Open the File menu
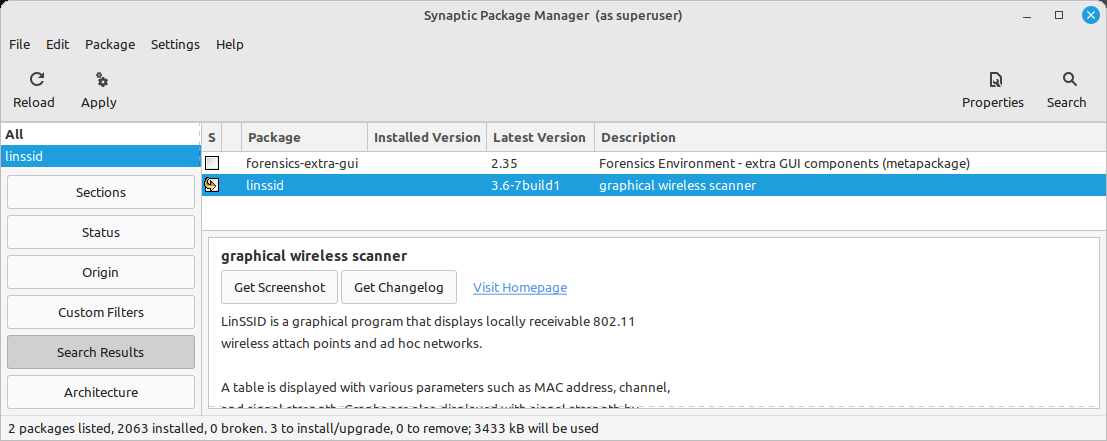 tap(20, 45)
